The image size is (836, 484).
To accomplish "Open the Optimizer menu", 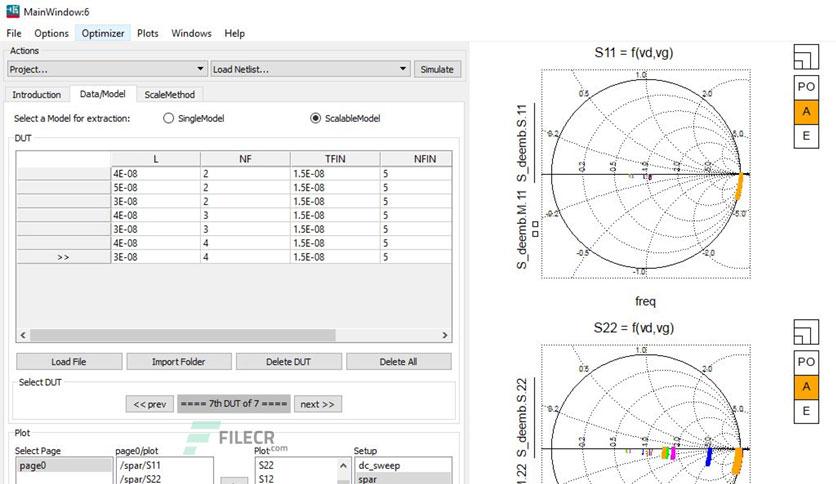I will point(103,33).
